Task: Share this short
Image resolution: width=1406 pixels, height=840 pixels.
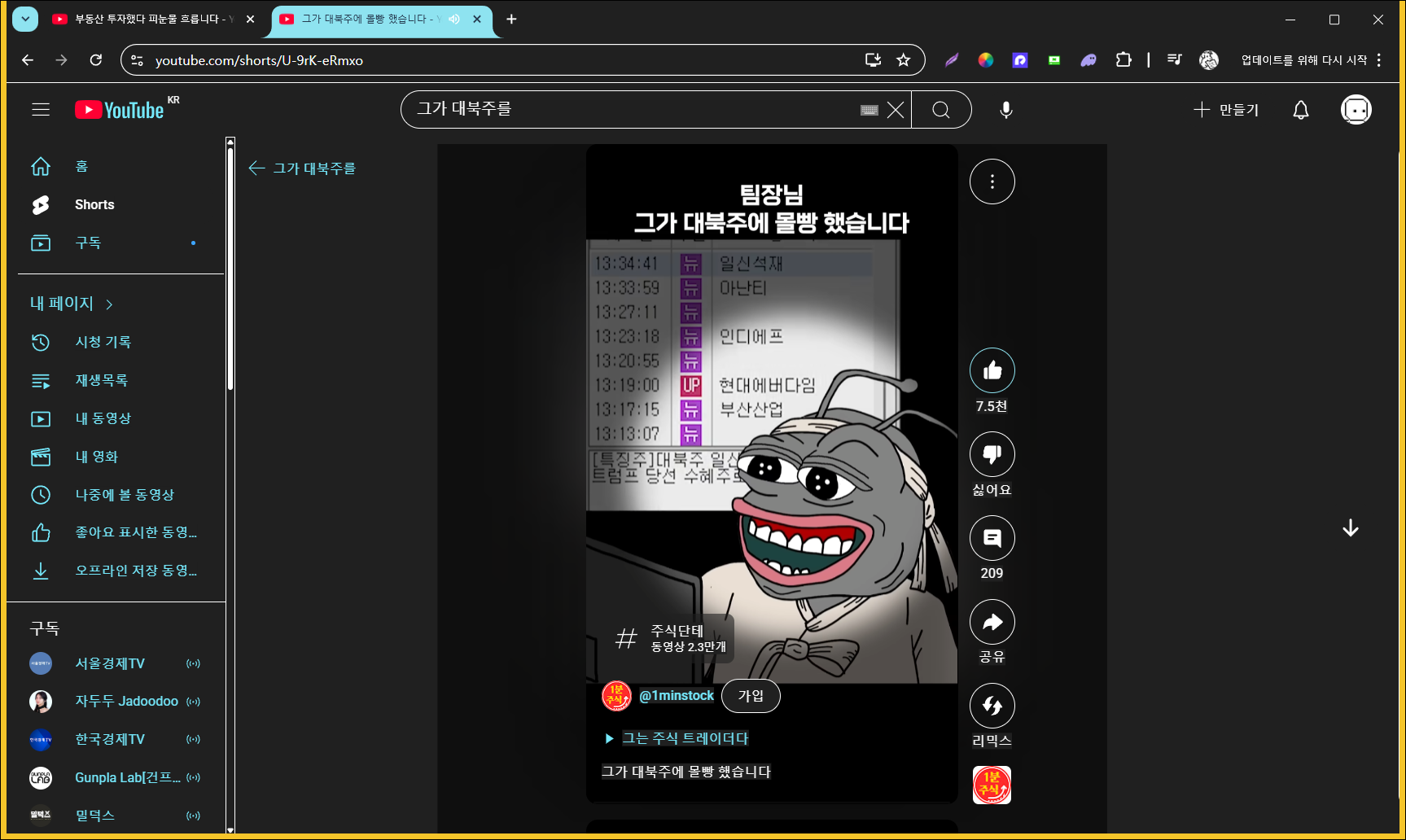Action: click(x=992, y=623)
